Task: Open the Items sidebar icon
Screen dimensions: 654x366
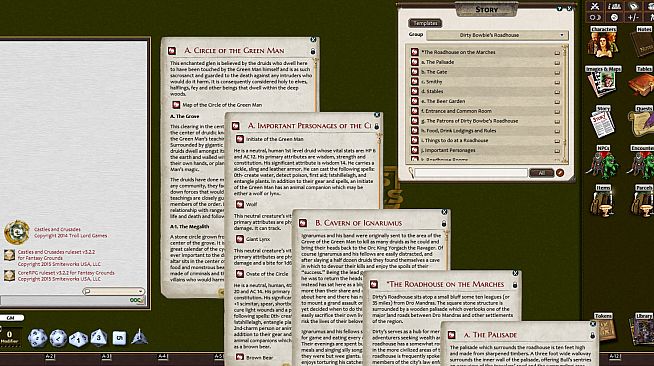Action: 603,201
